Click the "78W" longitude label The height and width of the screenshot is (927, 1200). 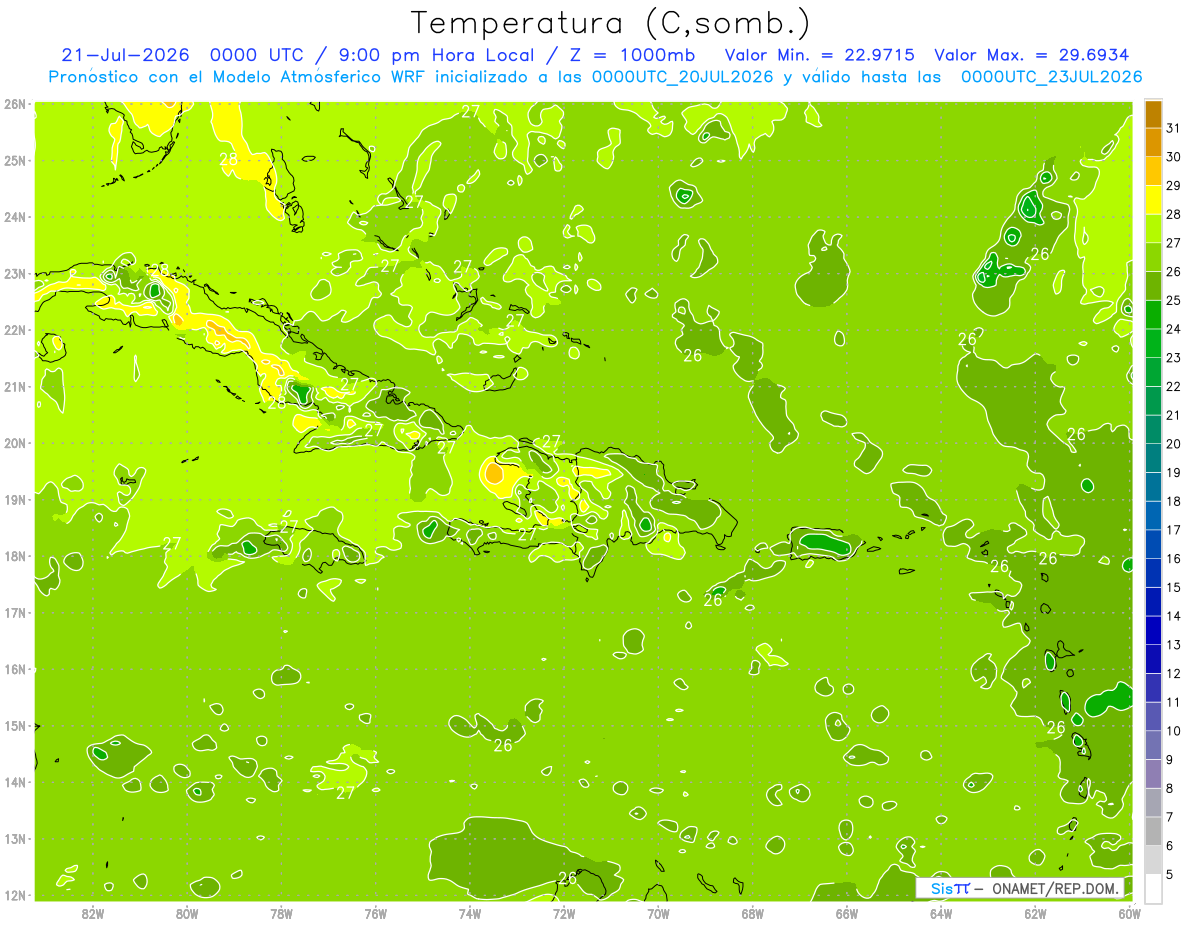[x=281, y=913]
